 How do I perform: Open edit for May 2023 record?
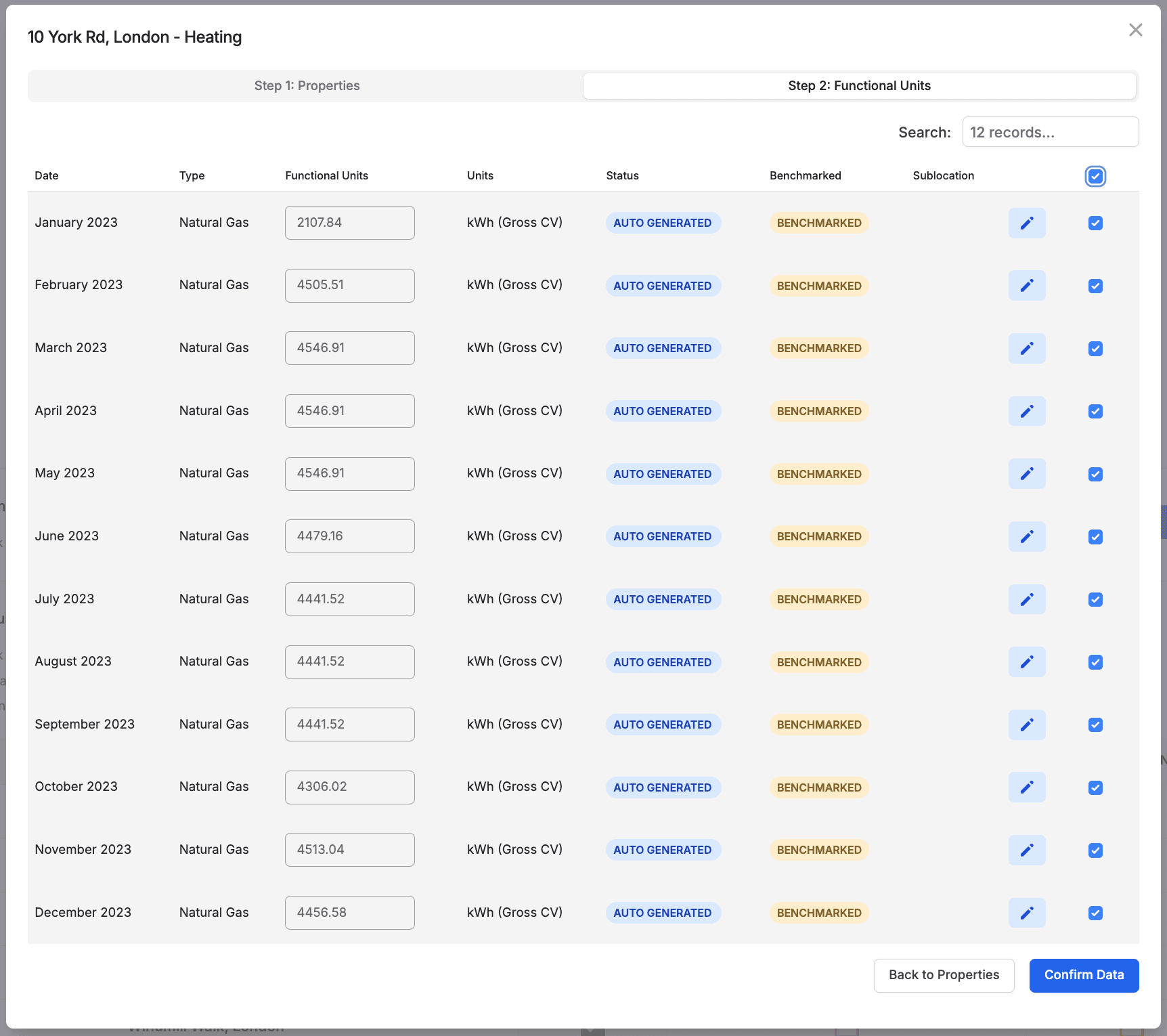coord(1026,474)
